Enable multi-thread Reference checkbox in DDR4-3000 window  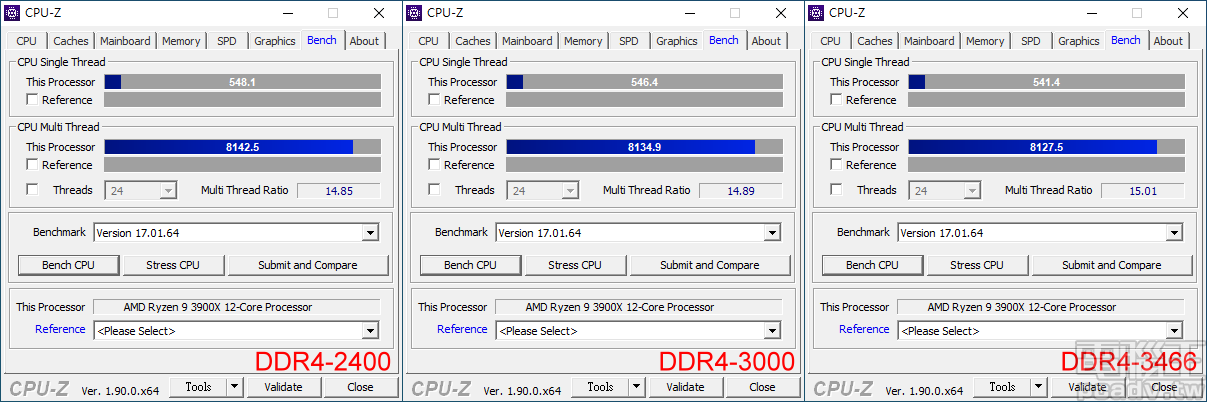coord(434,165)
